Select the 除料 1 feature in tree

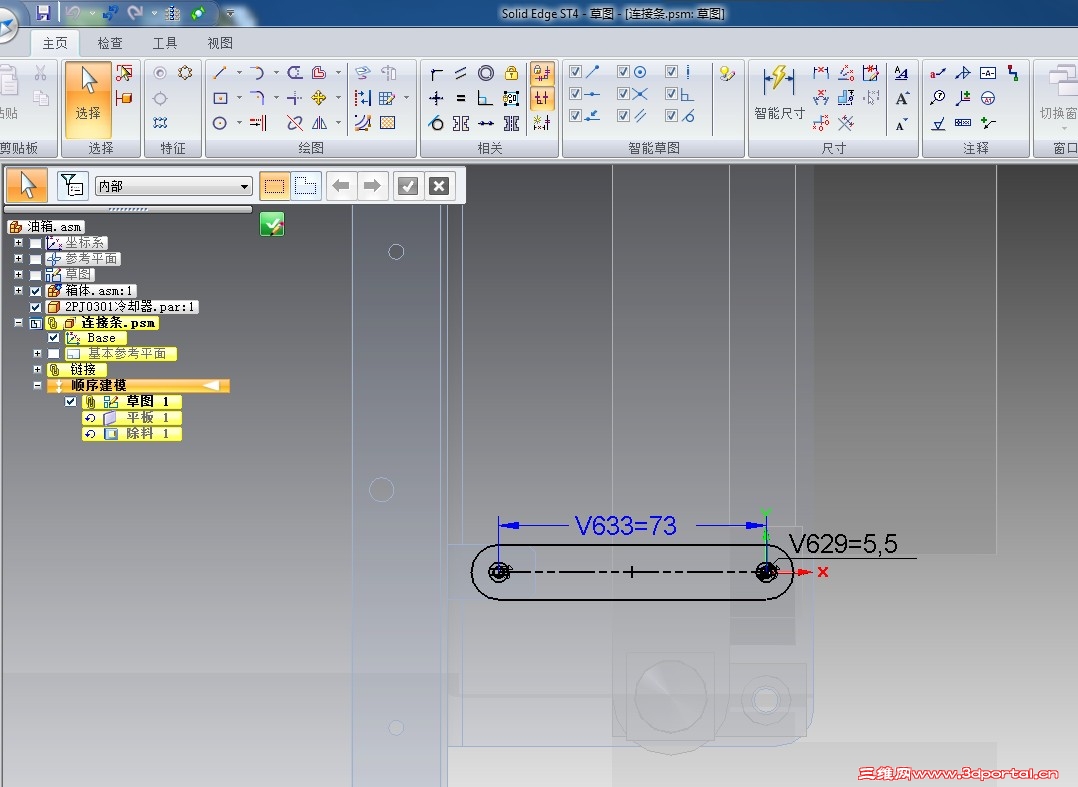(131, 434)
